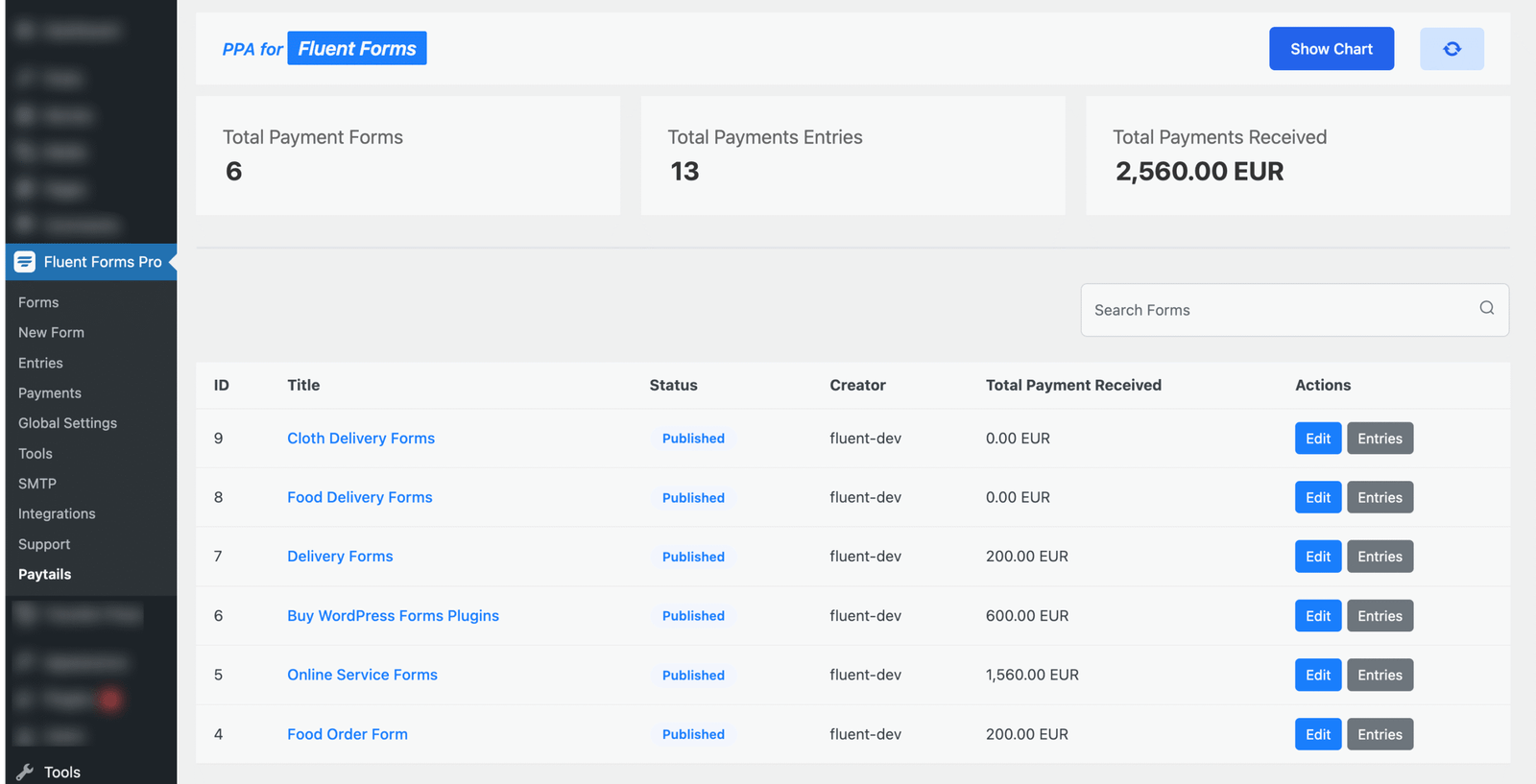This screenshot has height=784, width=1536.
Task: Open the Cloth Delivery Forms link
Action: [361, 439]
